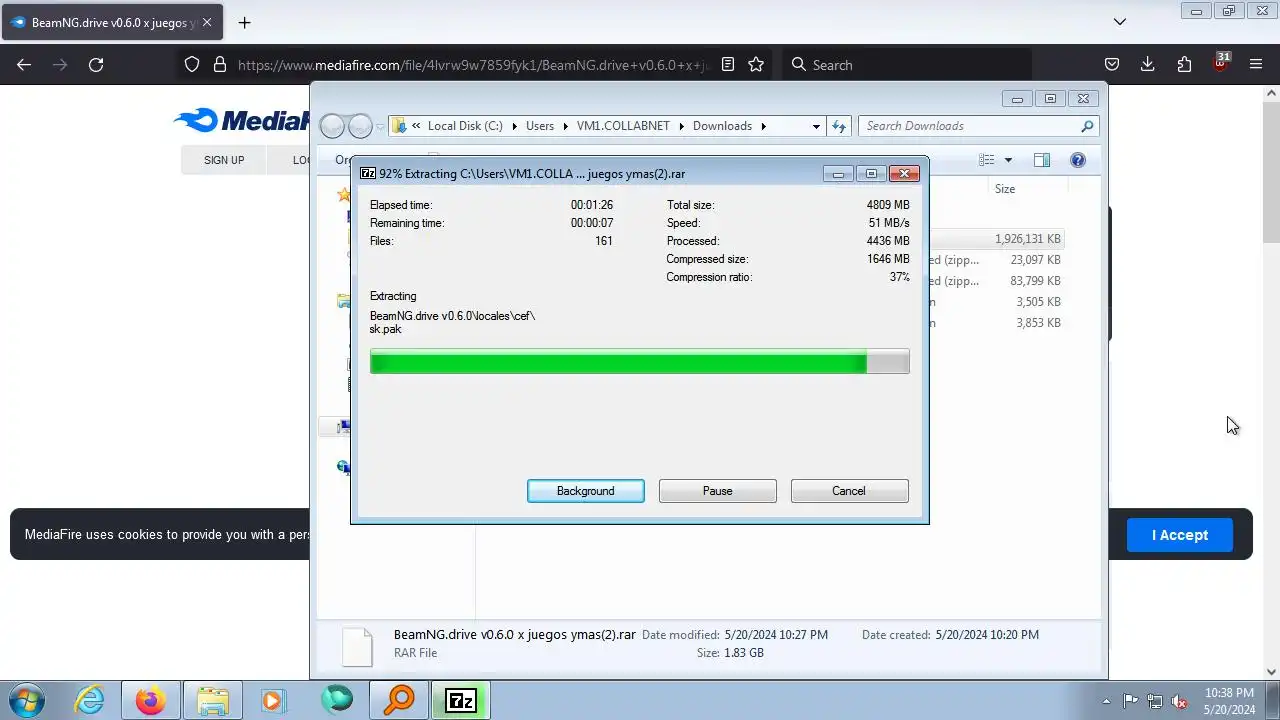Reload the MediaFire page

(96, 64)
